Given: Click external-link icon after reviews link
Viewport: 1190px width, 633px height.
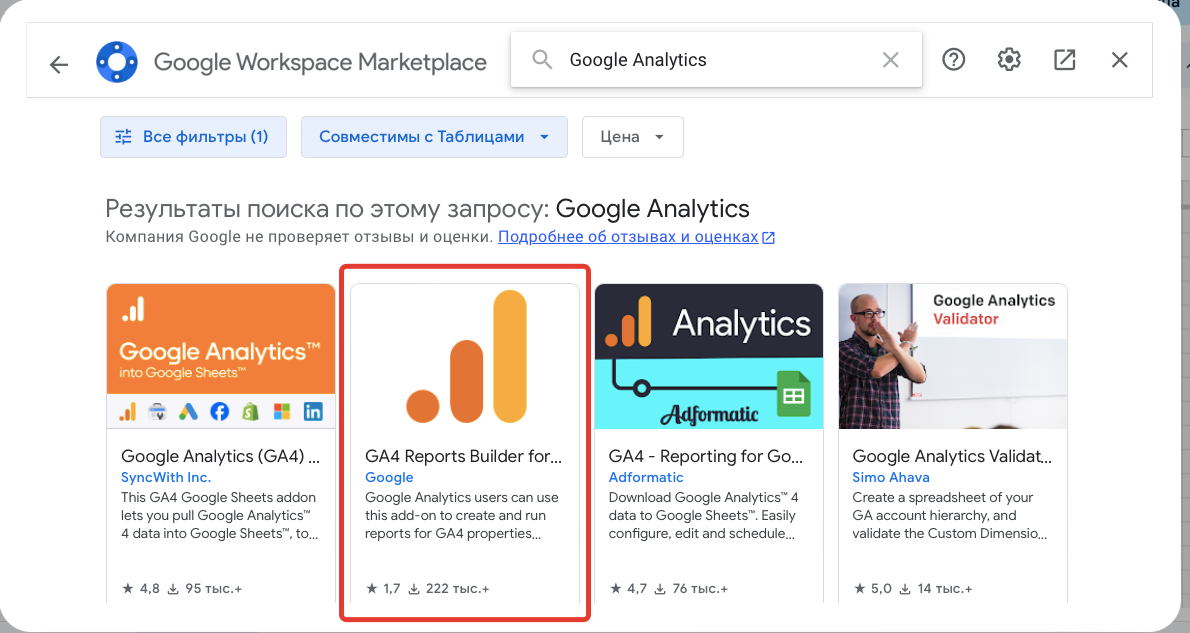Looking at the screenshot, I should click(768, 238).
